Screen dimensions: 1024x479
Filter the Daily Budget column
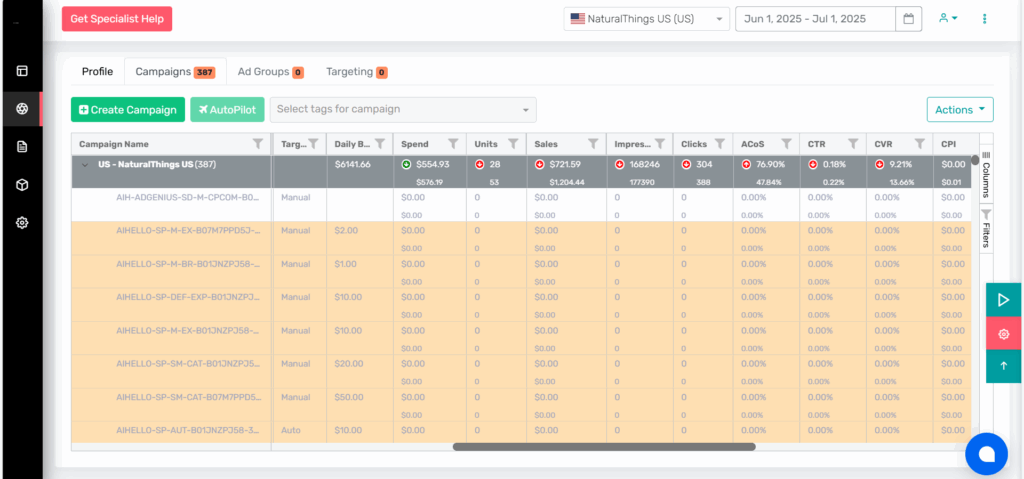[x=380, y=144]
